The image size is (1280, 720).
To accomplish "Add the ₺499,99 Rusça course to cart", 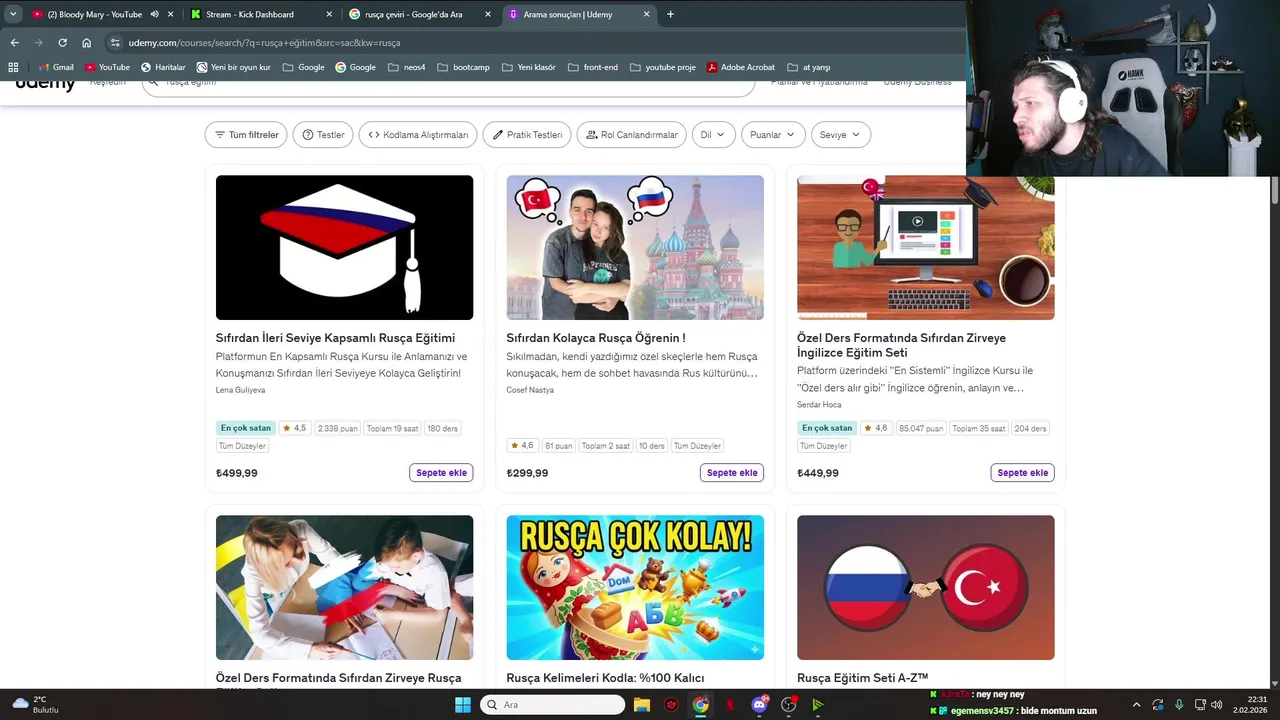I will pyautogui.click(x=441, y=473).
